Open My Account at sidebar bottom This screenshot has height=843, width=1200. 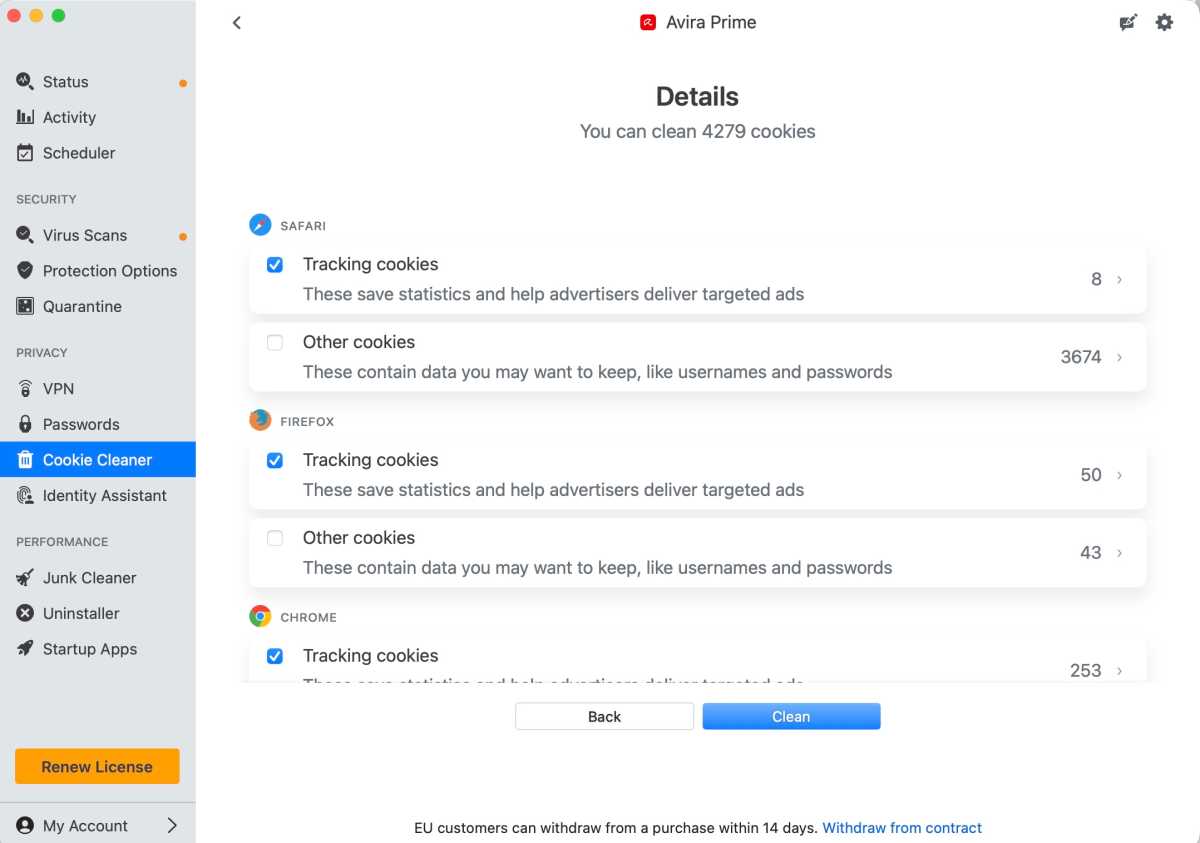coord(98,826)
